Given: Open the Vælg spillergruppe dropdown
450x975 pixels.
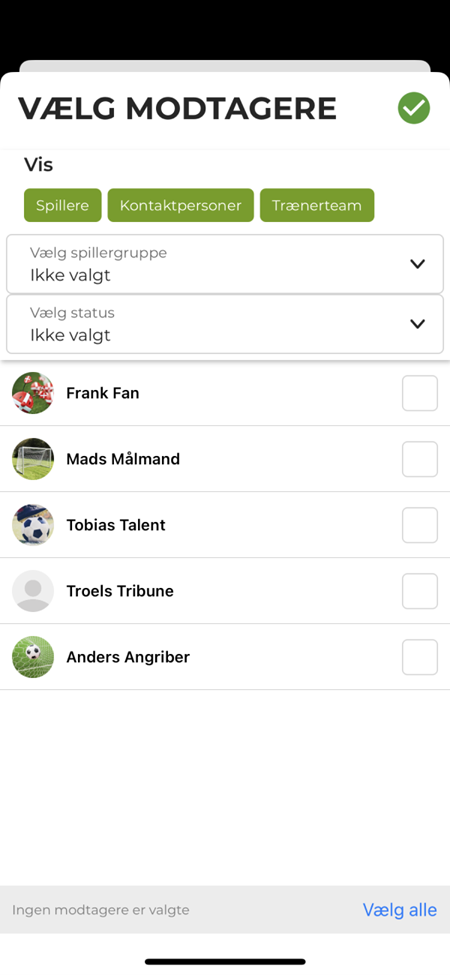Looking at the screenshot, I should click(x=225, y=264).
